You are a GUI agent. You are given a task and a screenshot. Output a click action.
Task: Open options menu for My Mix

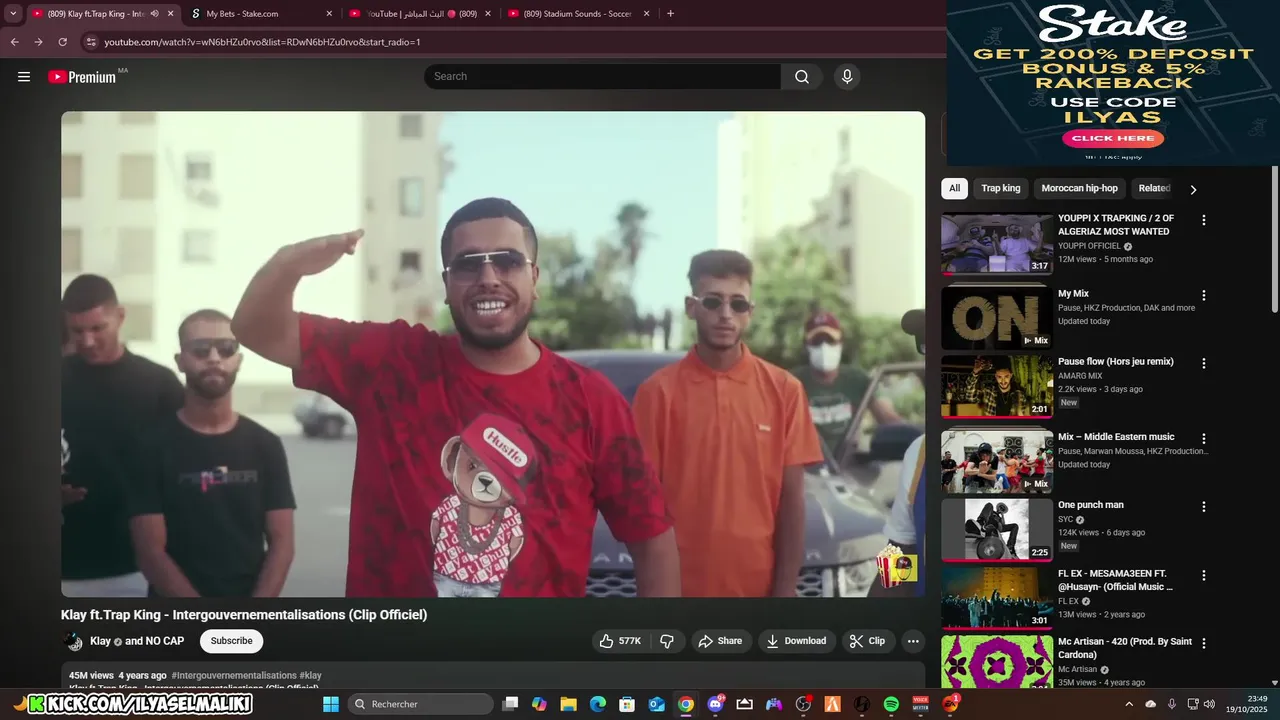(x=1204, y=296)
